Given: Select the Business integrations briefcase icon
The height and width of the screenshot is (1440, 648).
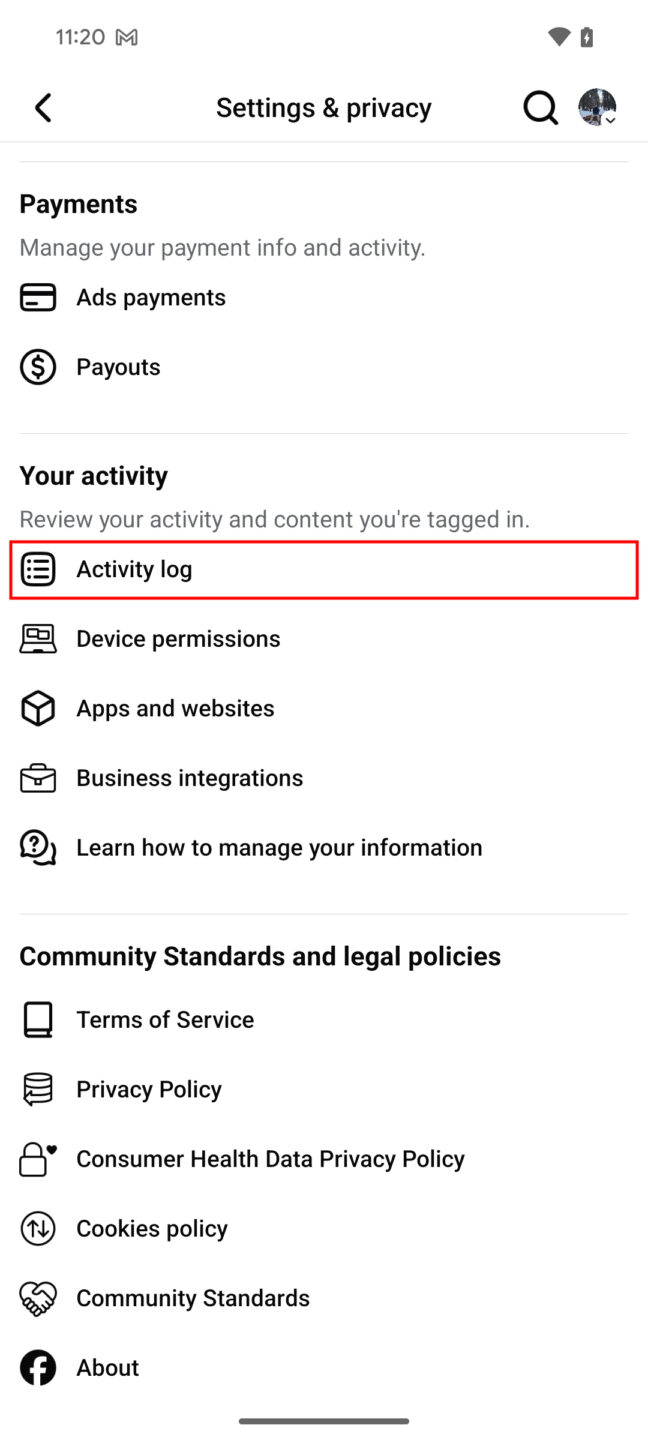Looking at the screenshot, I should [37, 777].
